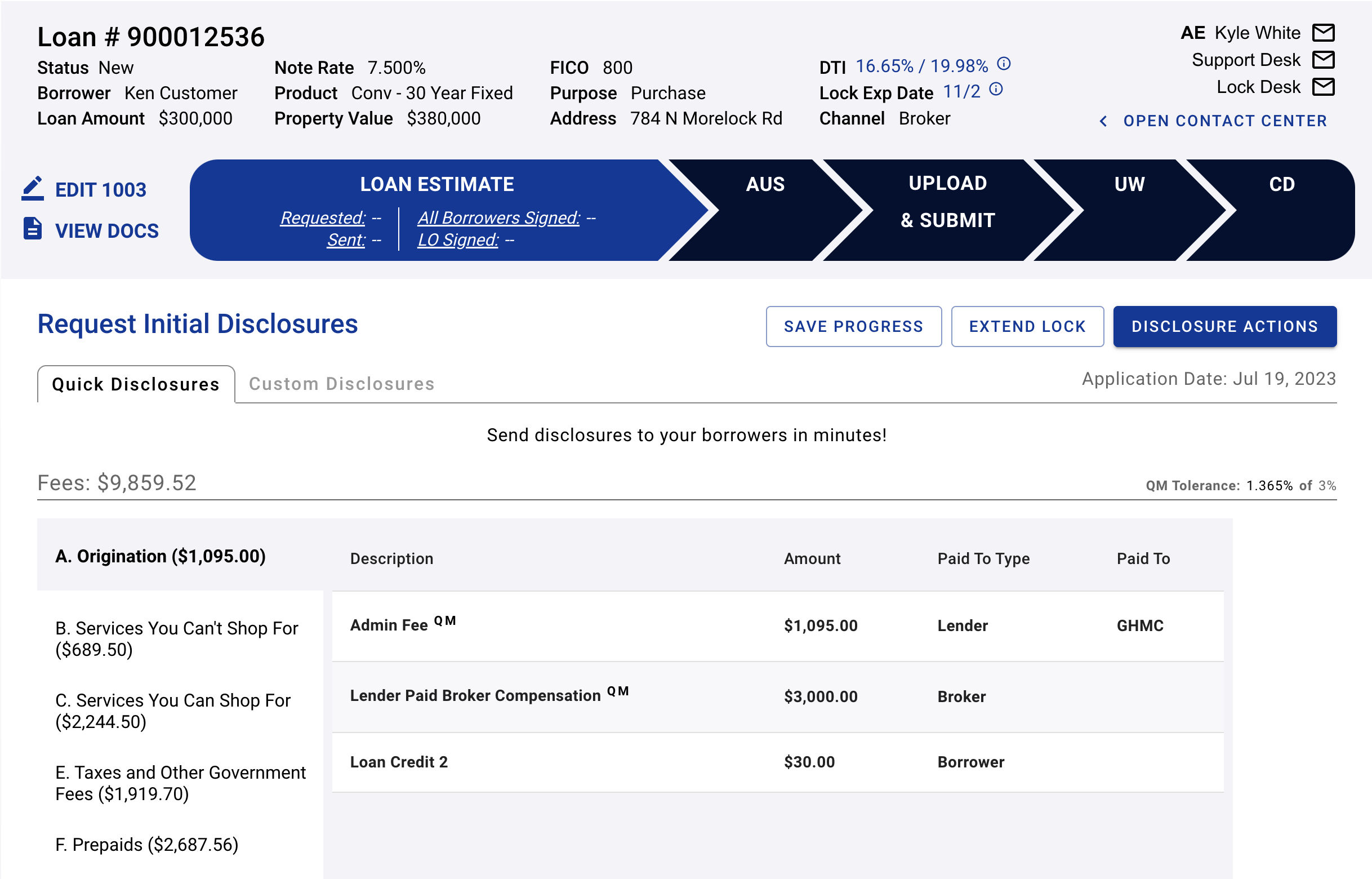The height and width of the screenshot is (879, 1372).
Task: Click Description column header
Action: [x=391, y=558]
